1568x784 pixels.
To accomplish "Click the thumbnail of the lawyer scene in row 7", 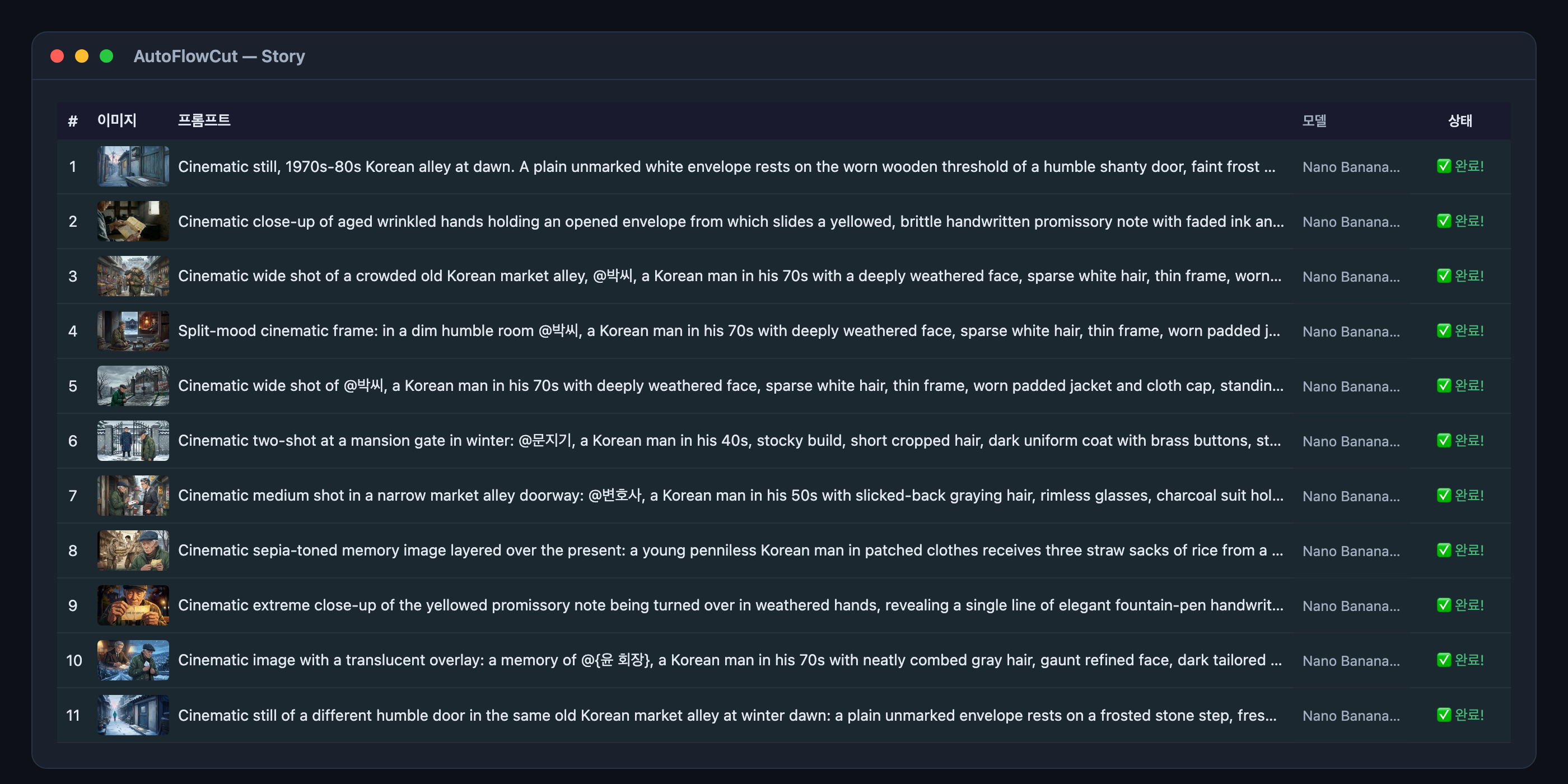I will pyautogui.click(x=133, y=496).
